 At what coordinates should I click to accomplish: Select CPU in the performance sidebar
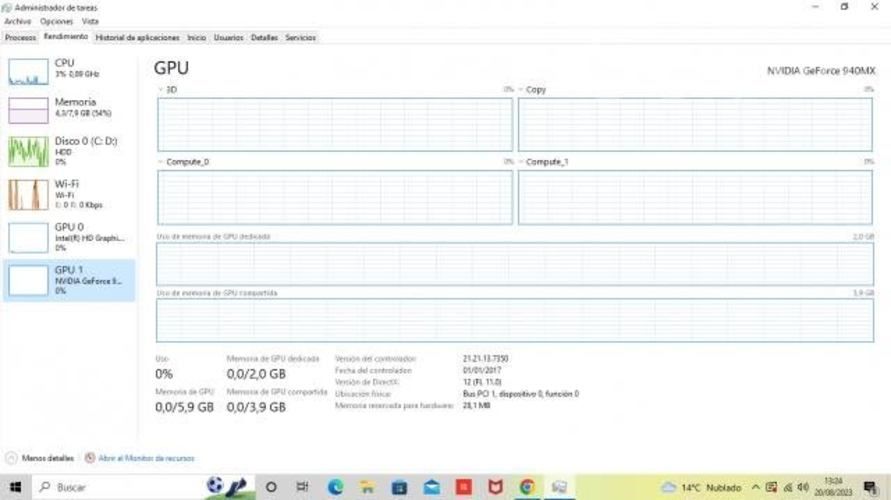point(69,71)
